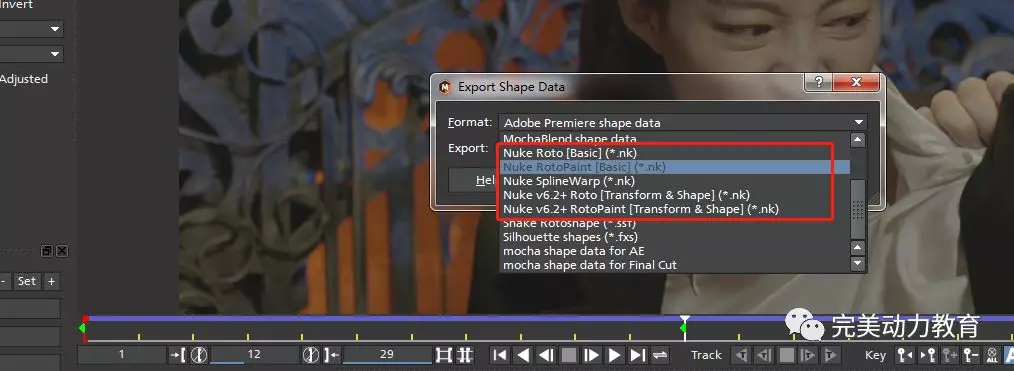Click the reset in-point icon beside frame 12

(199, 355)
